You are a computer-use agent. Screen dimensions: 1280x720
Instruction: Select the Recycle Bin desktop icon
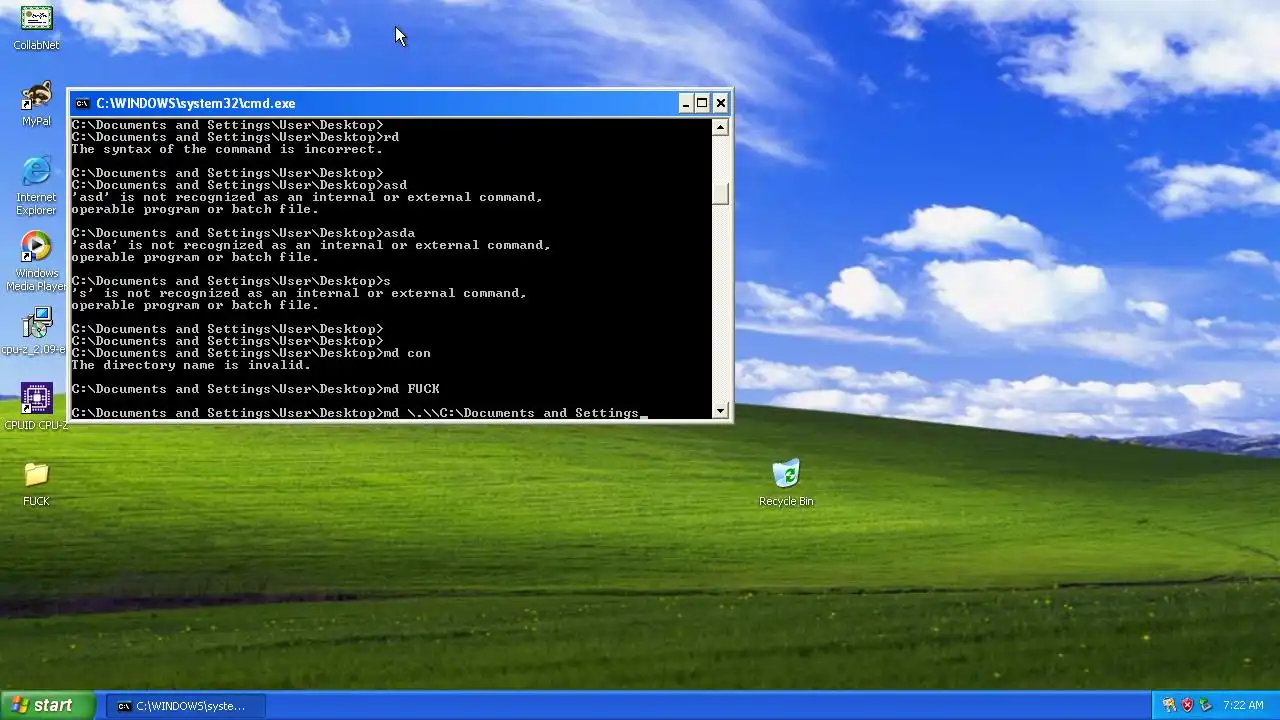(786, 484)
